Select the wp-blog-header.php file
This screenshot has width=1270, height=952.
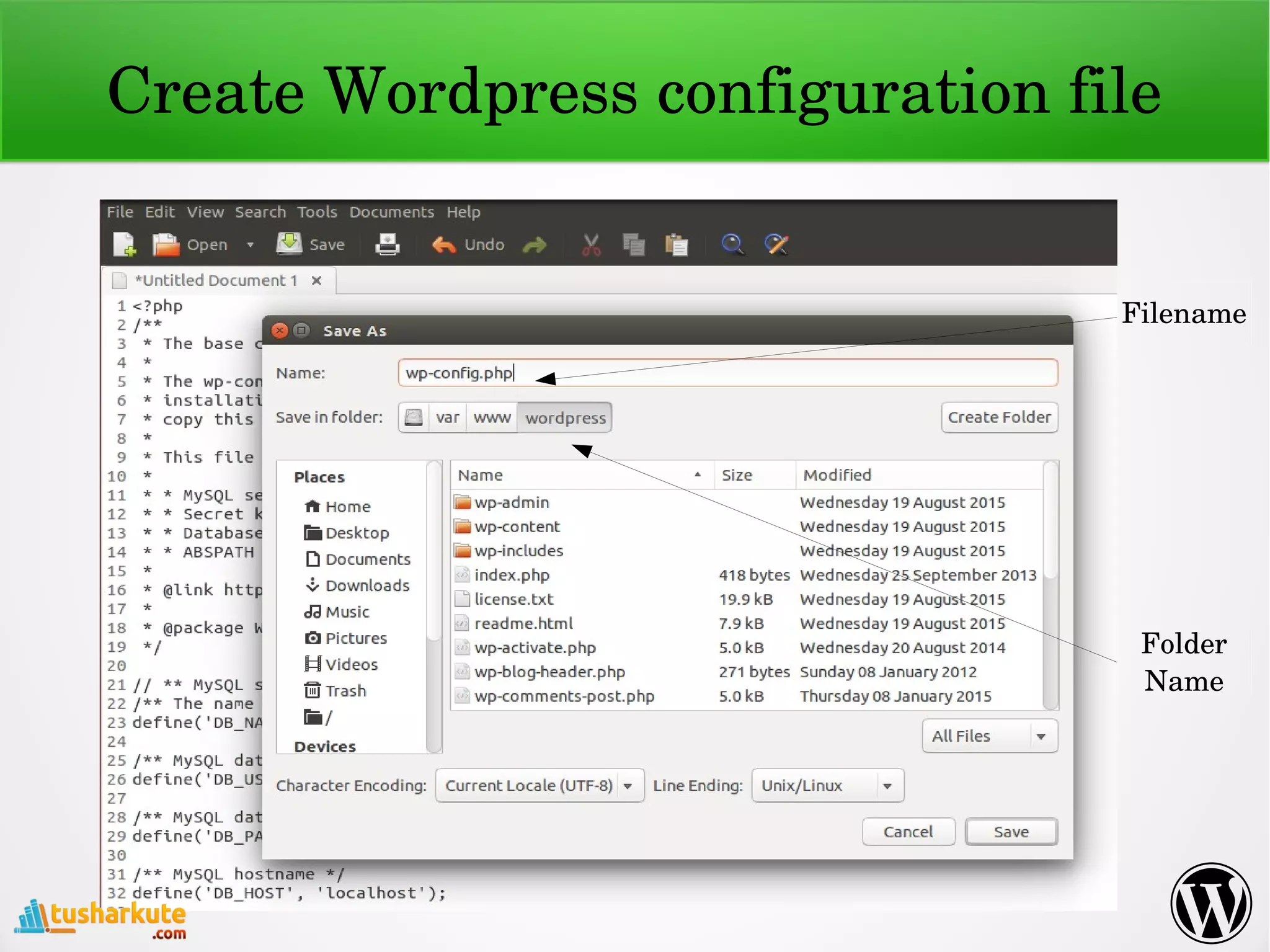[x=747, y=672]
